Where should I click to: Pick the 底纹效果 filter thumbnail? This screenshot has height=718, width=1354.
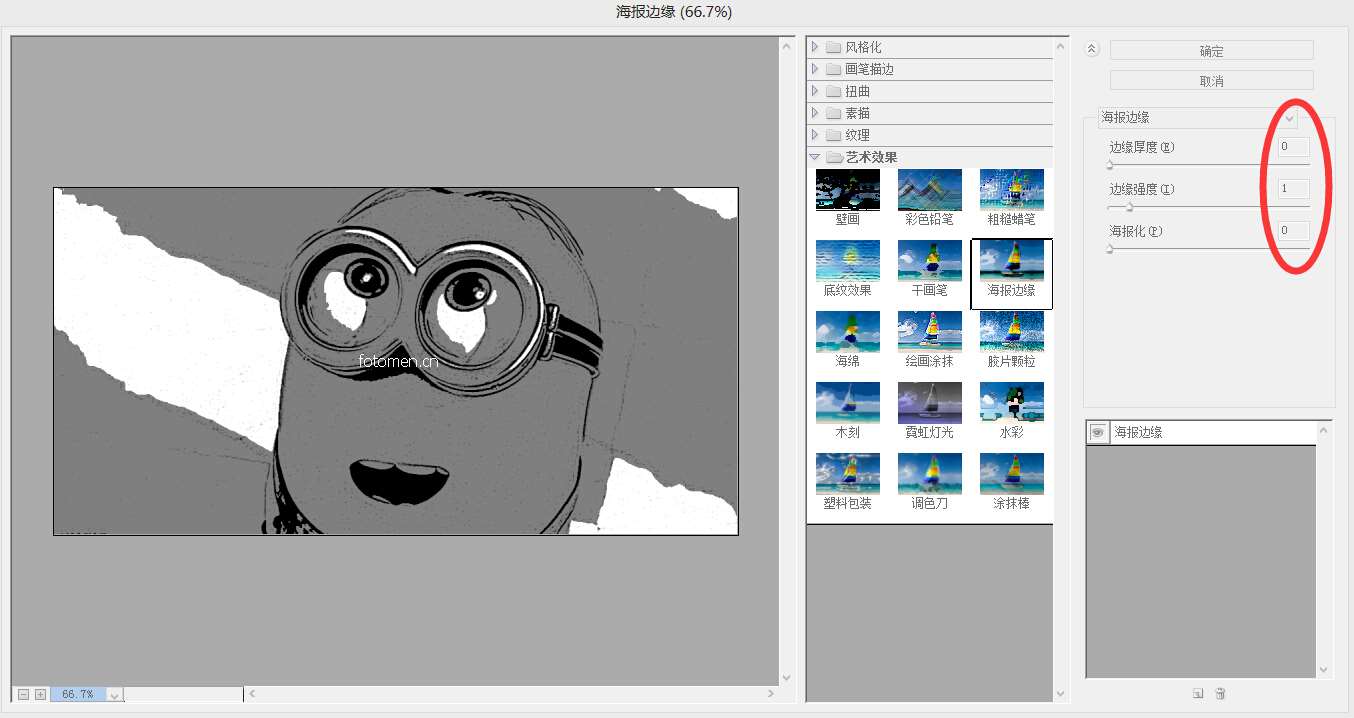click(x=848, y=261)
